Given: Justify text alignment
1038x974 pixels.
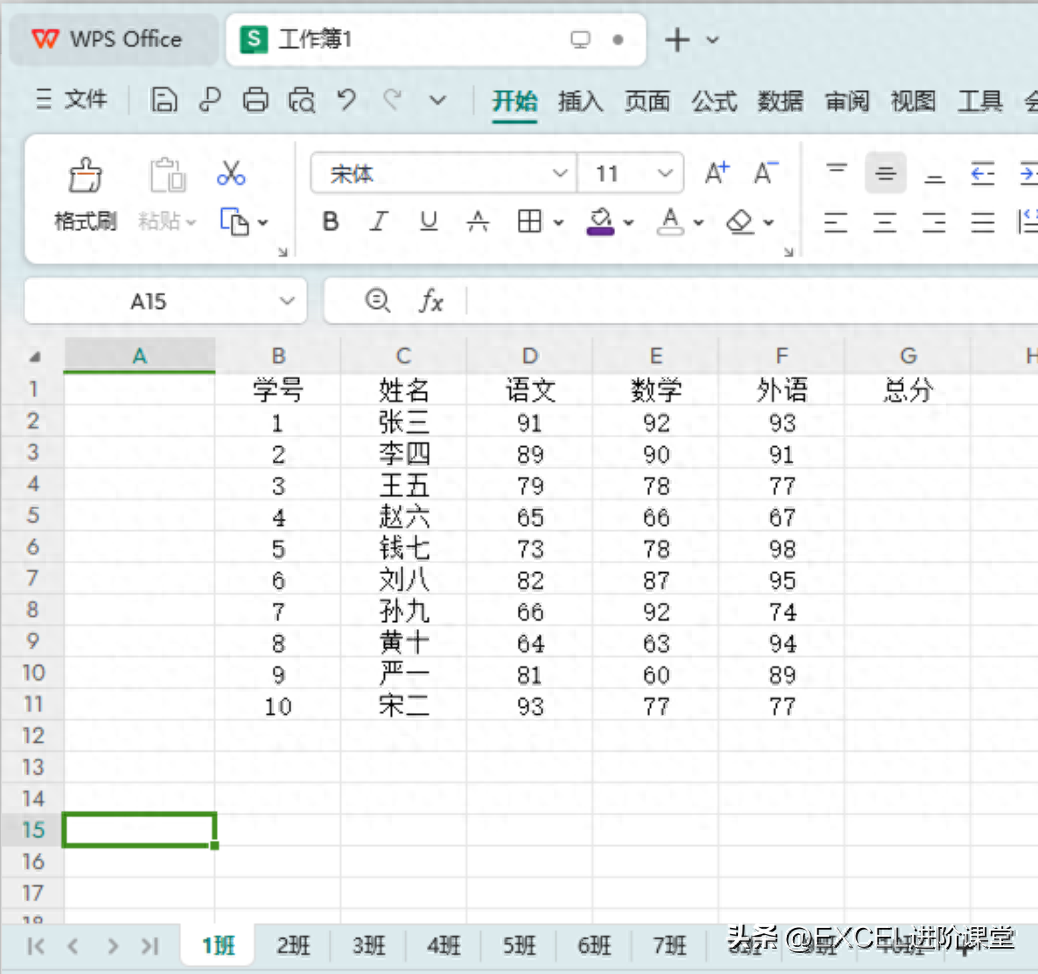Looking at the screenshot, I should pyautogui.click(x=983, y=222).
